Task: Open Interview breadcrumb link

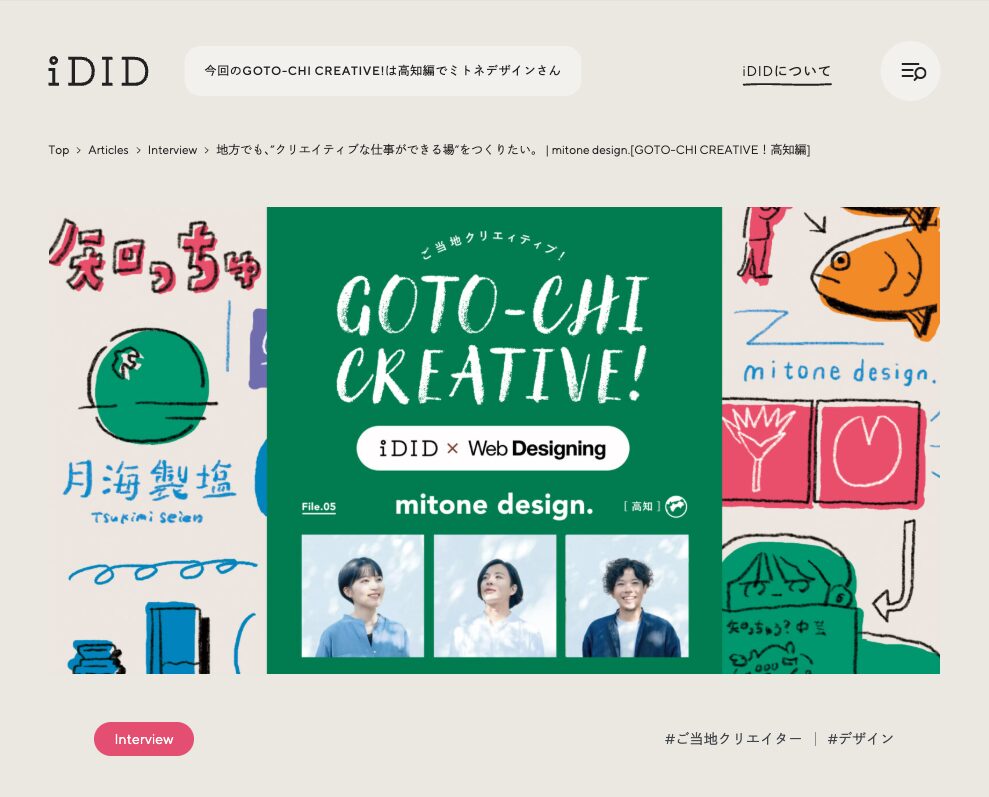Action: point(172,150)
